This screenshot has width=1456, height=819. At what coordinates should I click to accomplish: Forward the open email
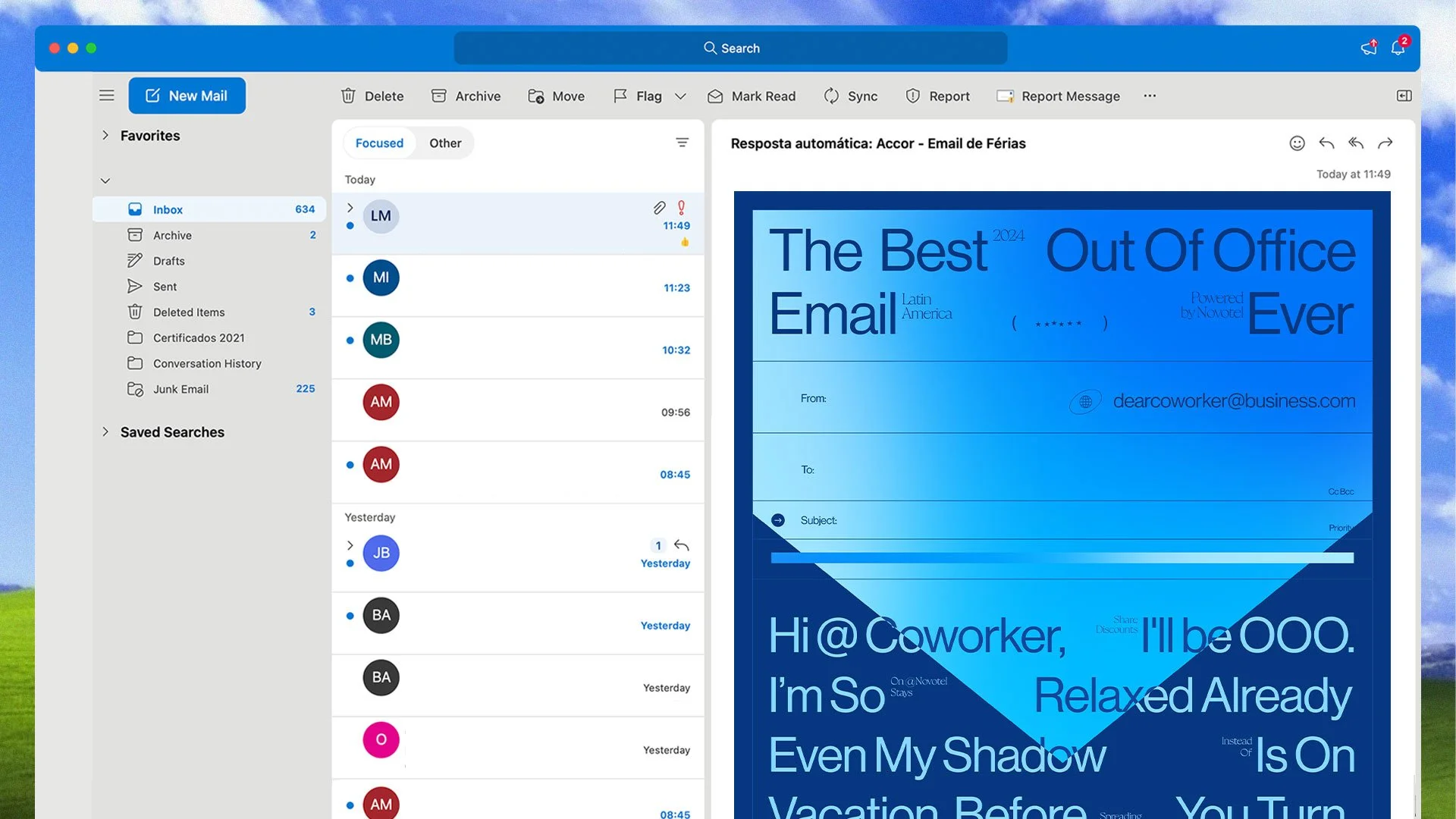tap(1385, 143)
